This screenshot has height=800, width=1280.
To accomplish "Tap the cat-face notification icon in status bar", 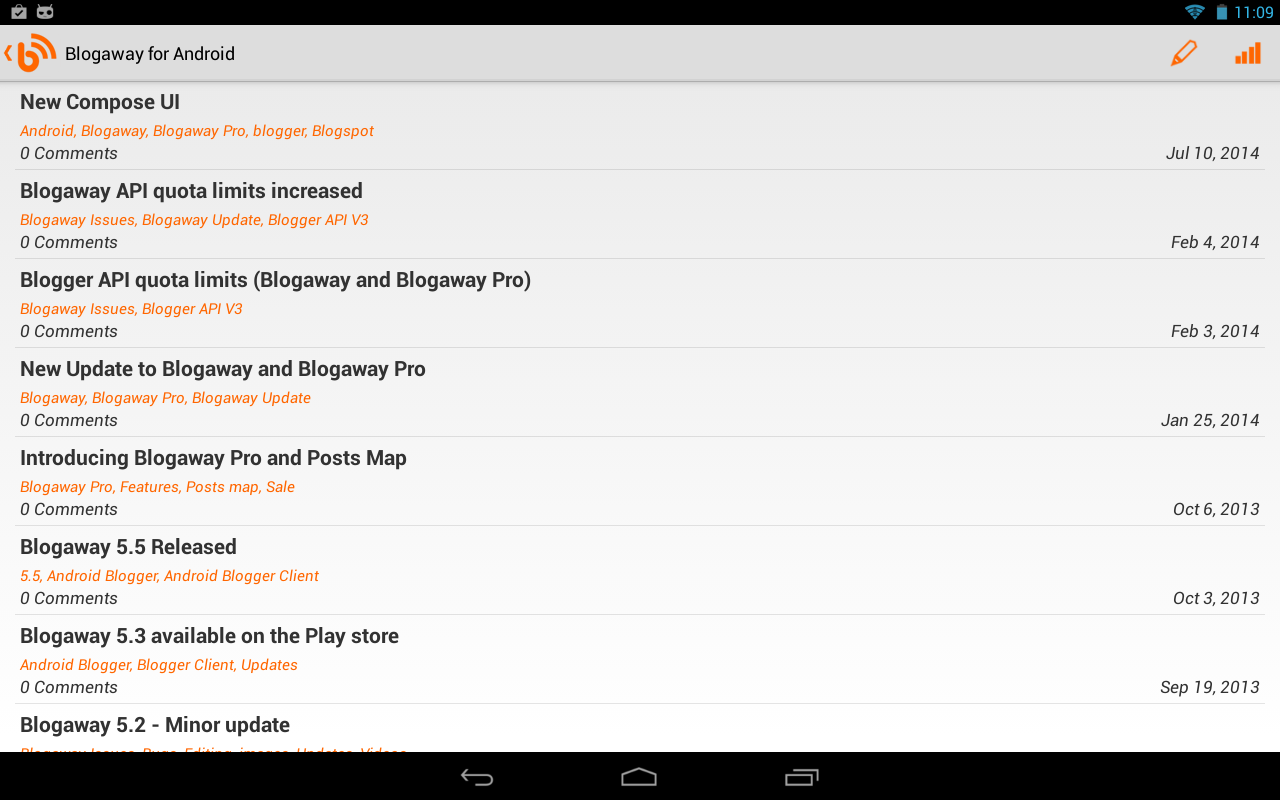I will point(45,12).
